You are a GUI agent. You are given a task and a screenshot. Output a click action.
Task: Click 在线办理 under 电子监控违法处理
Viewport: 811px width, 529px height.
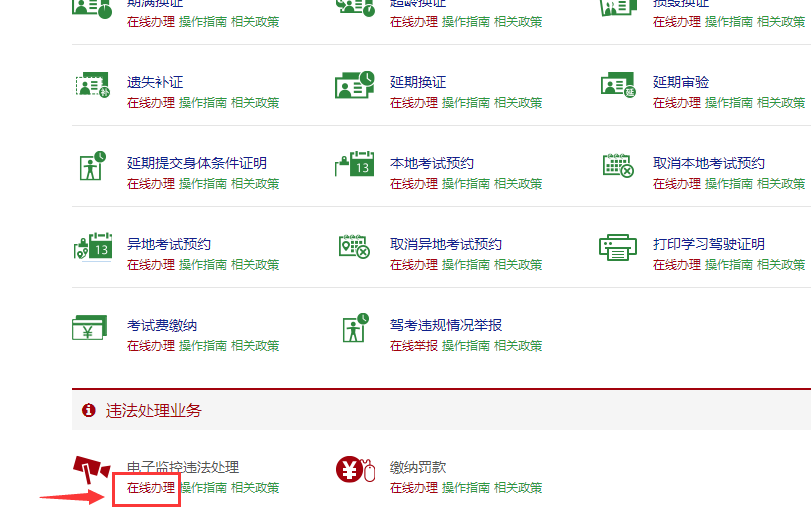coord(151,488)
